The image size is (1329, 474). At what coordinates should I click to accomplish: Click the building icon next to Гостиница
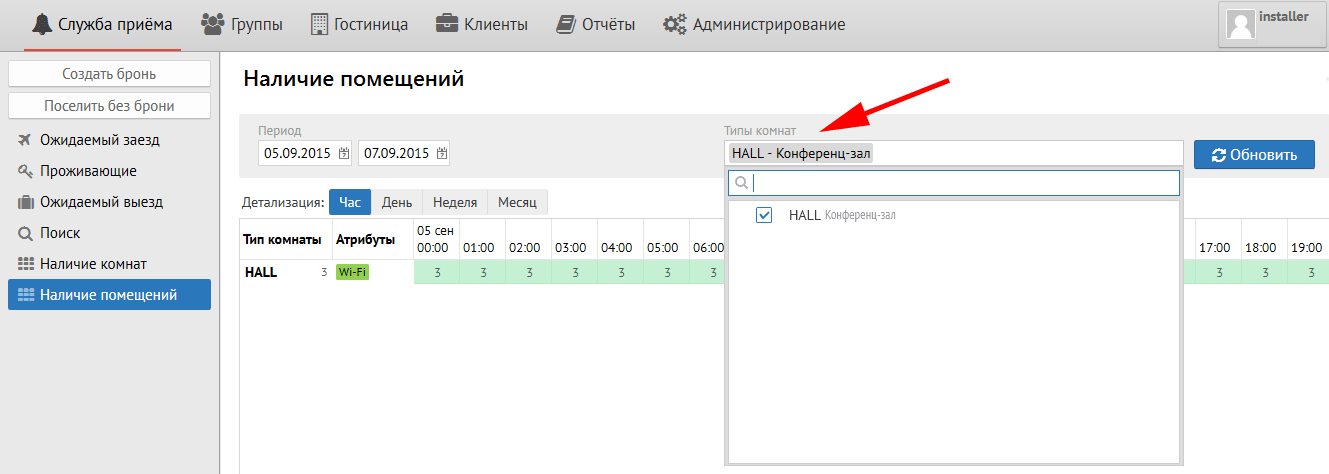(x=319, y=24)
